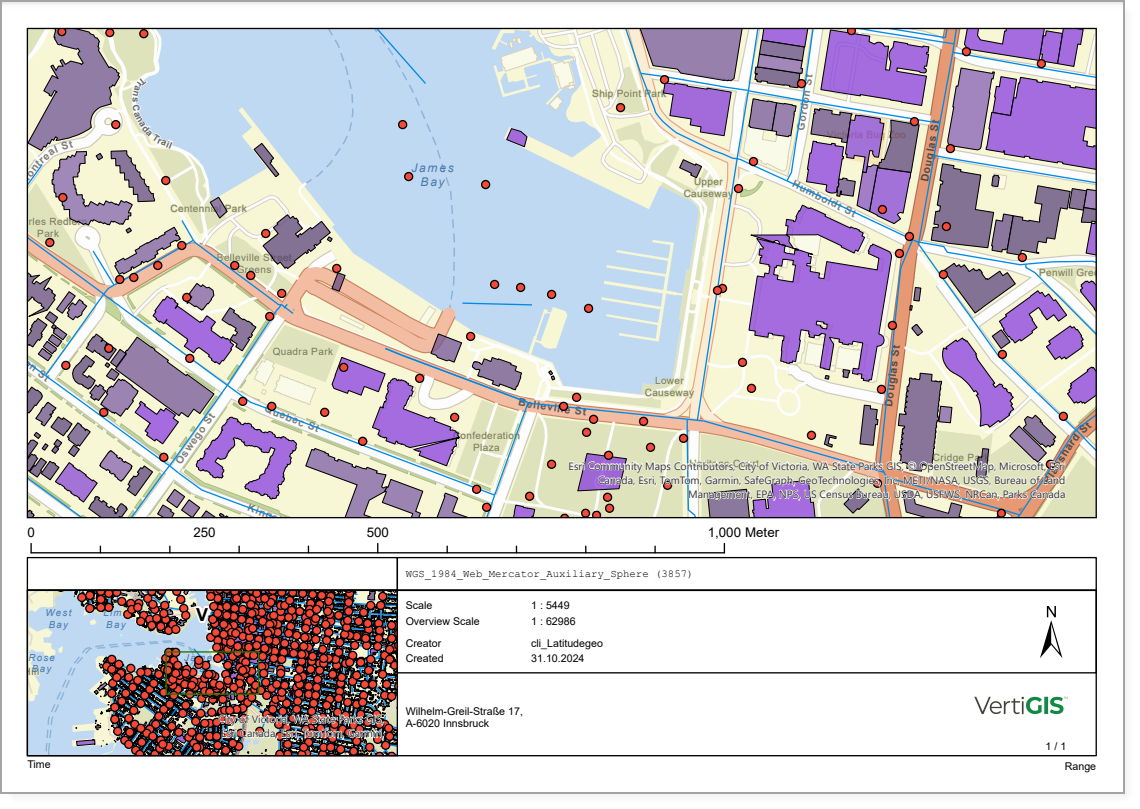Image resolution: width=1140 pixels, height=809 pixels.
Task: Click the scale bar 500 mark
Action: pyautogui.click(x=378, y=533)
